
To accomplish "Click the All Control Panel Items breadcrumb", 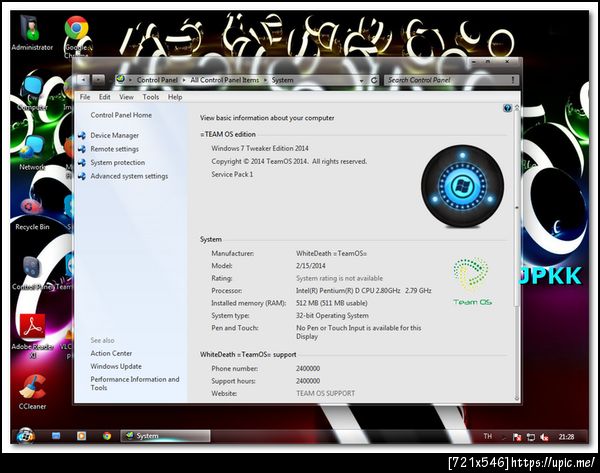I will [x=225, y=80].
